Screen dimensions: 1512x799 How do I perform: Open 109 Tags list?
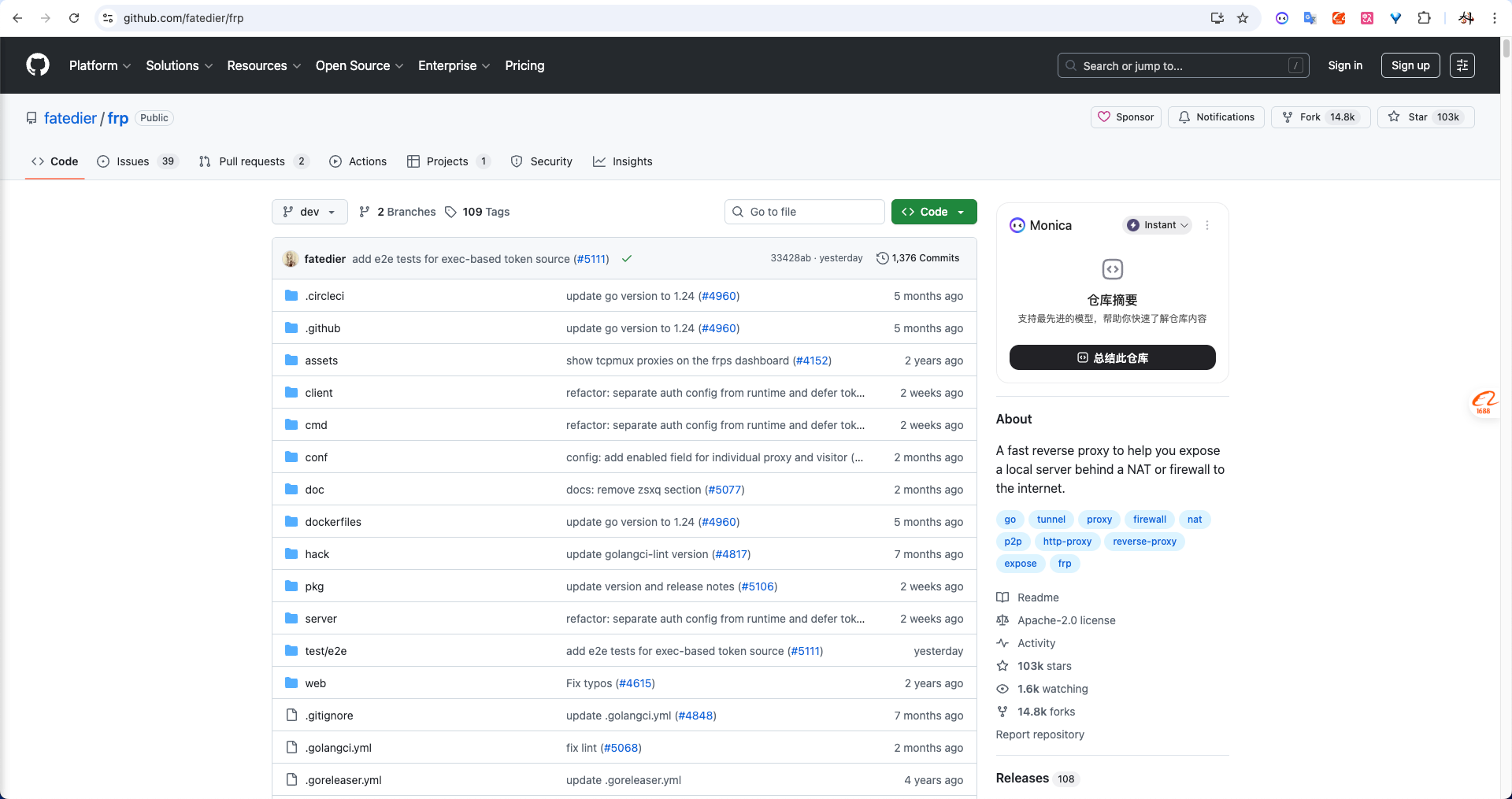tap(477, 212)
